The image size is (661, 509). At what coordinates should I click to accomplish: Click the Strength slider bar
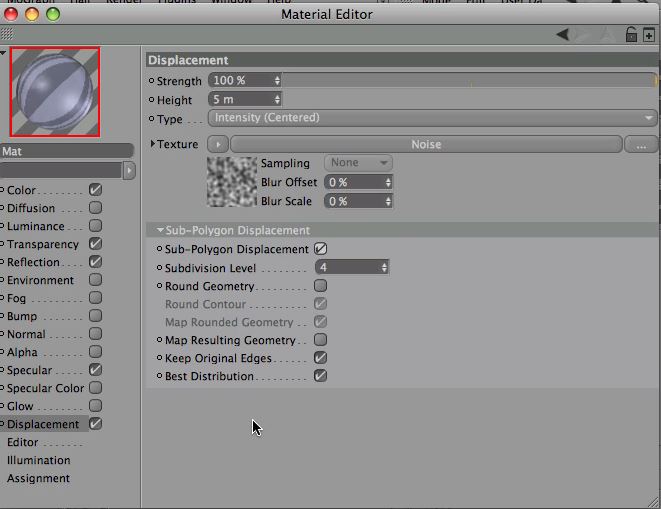pos(469,80)
